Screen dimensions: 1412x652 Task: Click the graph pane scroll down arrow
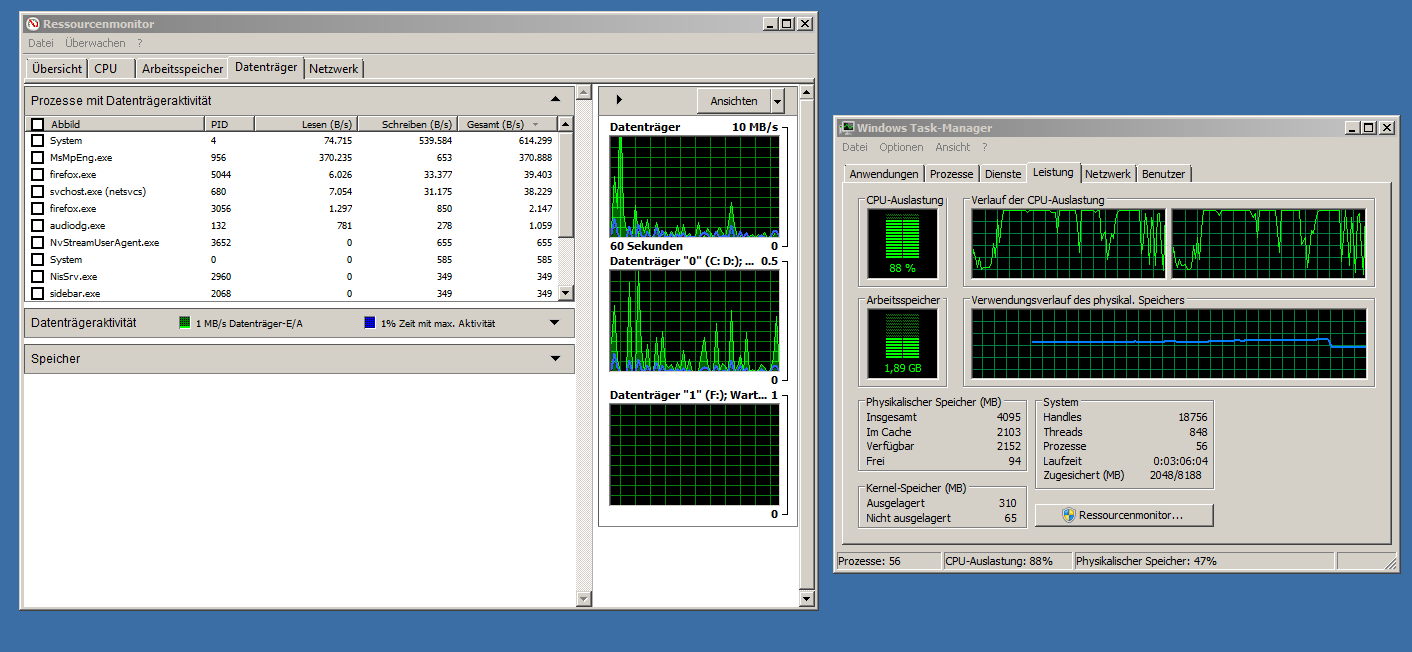807,598
